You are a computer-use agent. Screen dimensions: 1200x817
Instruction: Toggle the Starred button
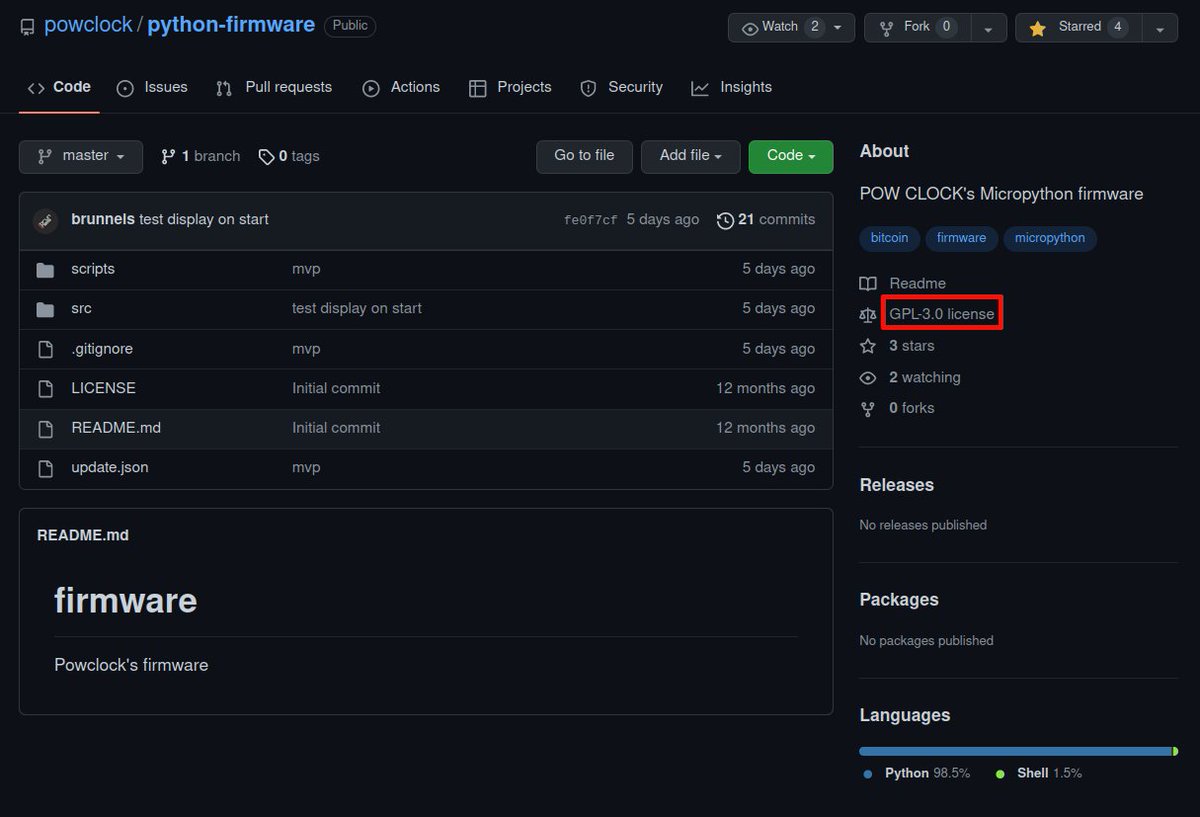[1078, 27]
